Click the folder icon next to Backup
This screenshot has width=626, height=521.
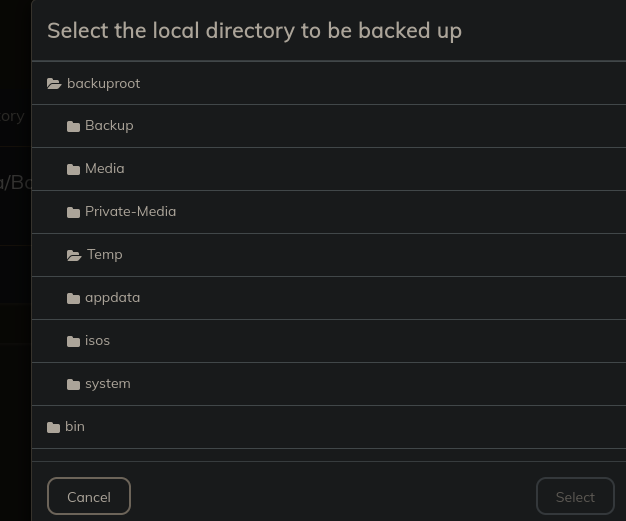point(73,126)
